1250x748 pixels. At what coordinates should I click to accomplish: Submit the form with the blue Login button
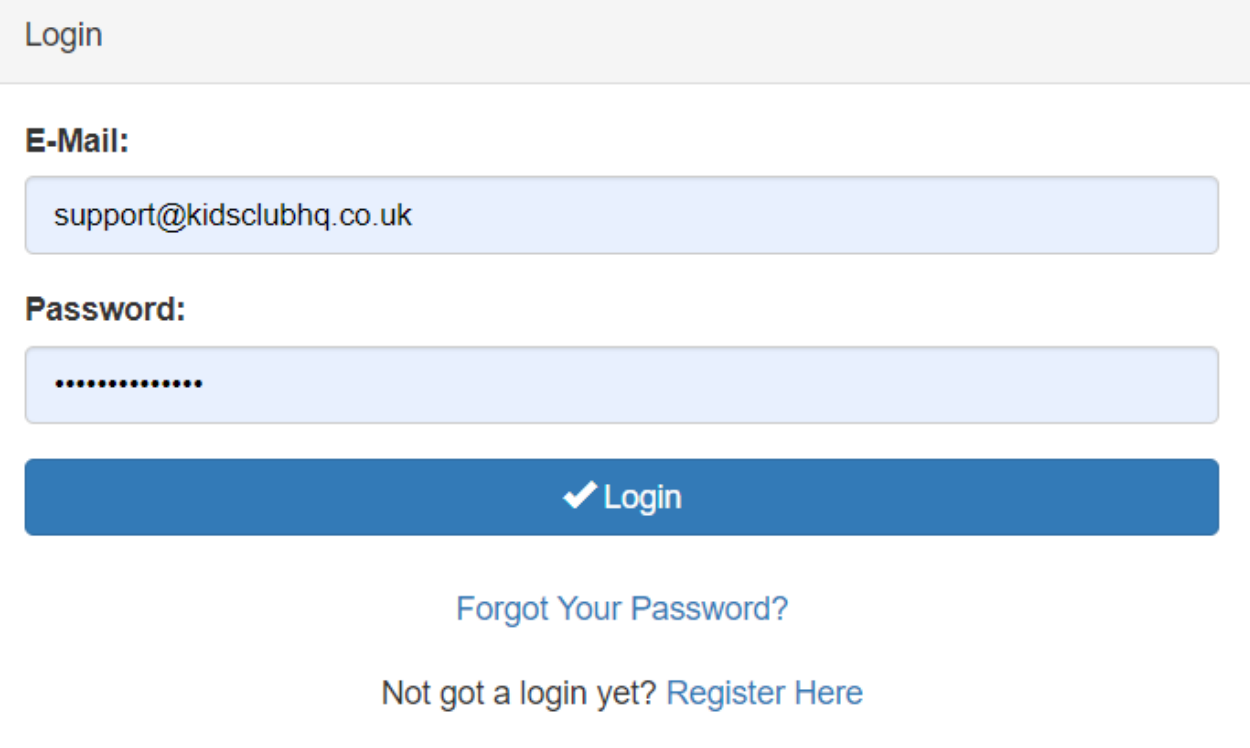(x=621, y=497)
